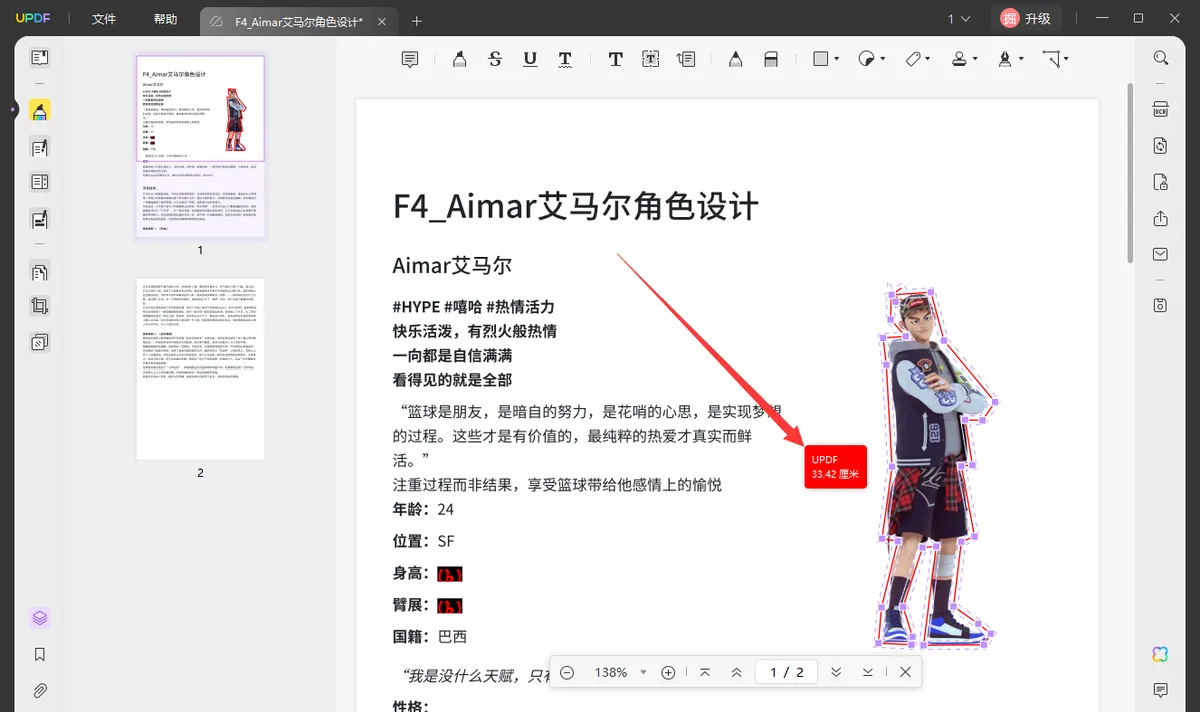Viewport: 1200px width, 712px height.
Task: Open the 文件 menu
Action: (104, 19)
